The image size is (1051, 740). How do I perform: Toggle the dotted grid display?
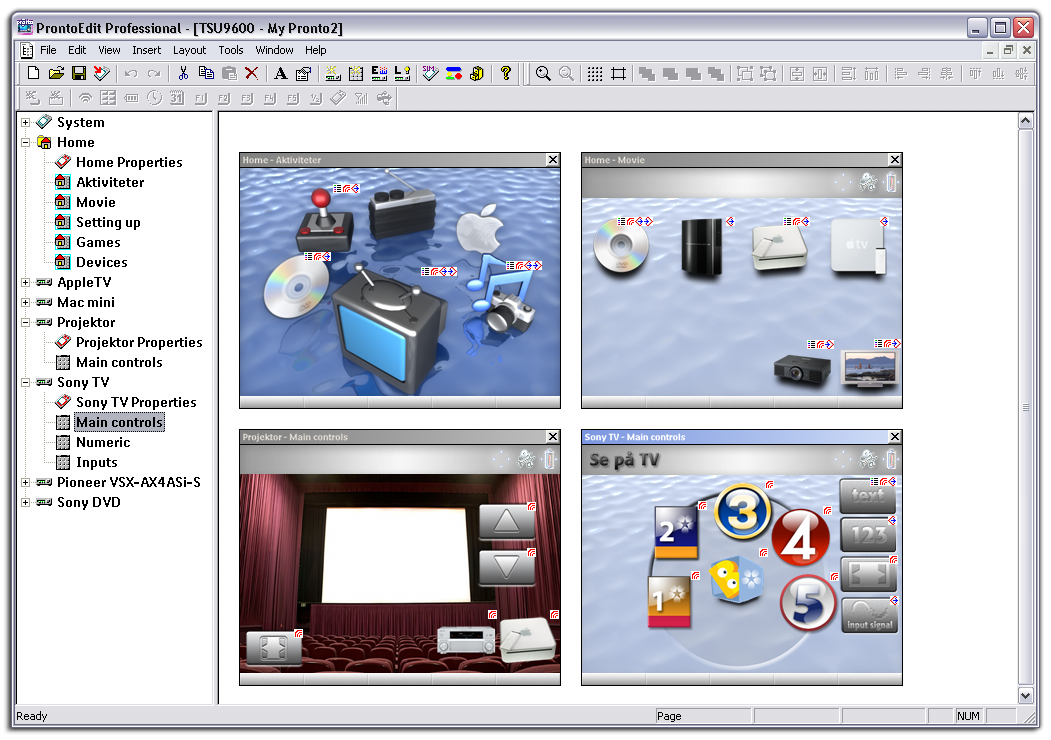pyautogui.click(x=595, y=73)
